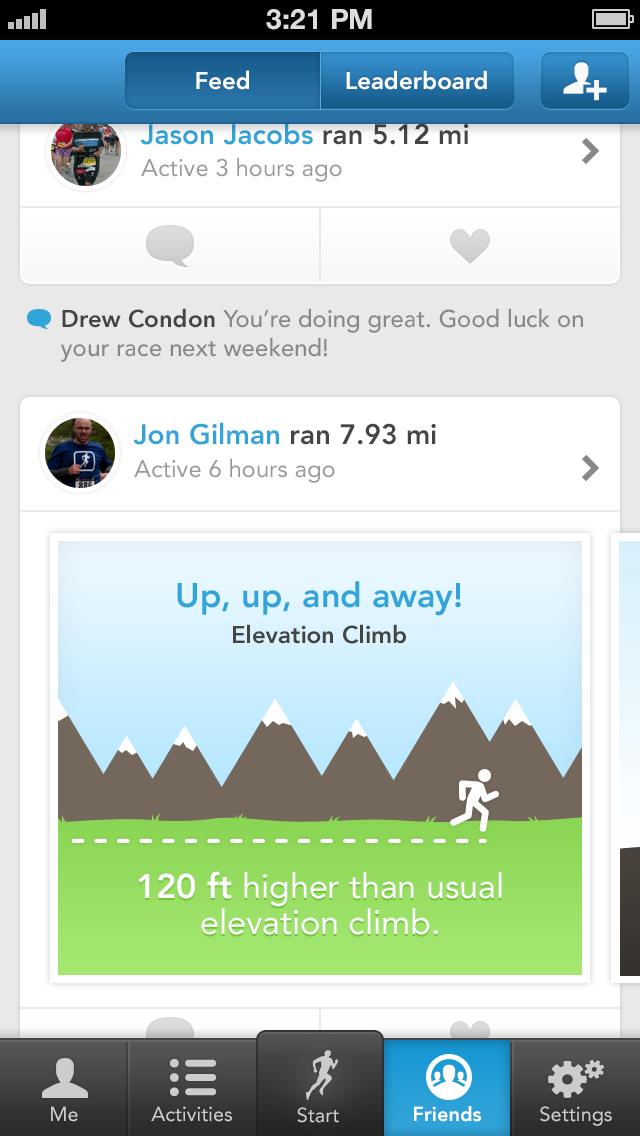640x1136 pixels.
Task: Tap Jason Jacobs' profile photo
Action: pos(86,152)
